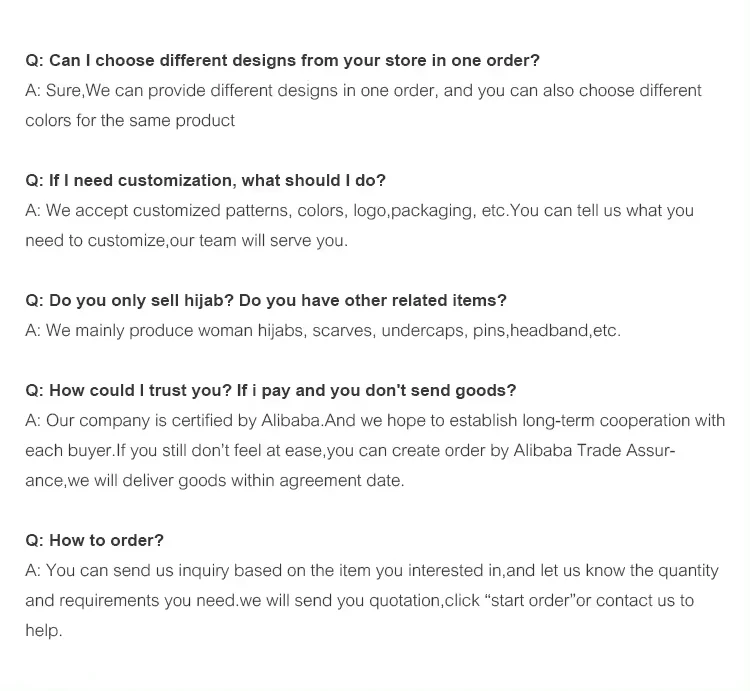Click the words "Alibaba Trade Assur-"
This screenshot has height=691, width=750.
(594, 451)
